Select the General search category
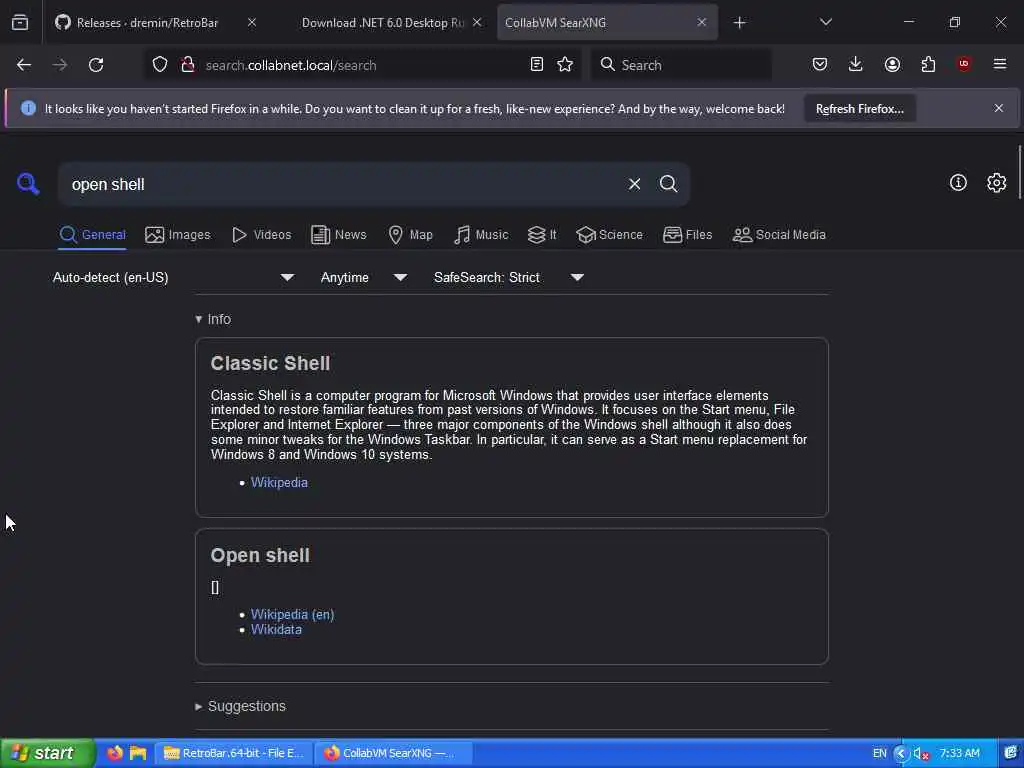The image size is (1024, 768). coord(93,234)
